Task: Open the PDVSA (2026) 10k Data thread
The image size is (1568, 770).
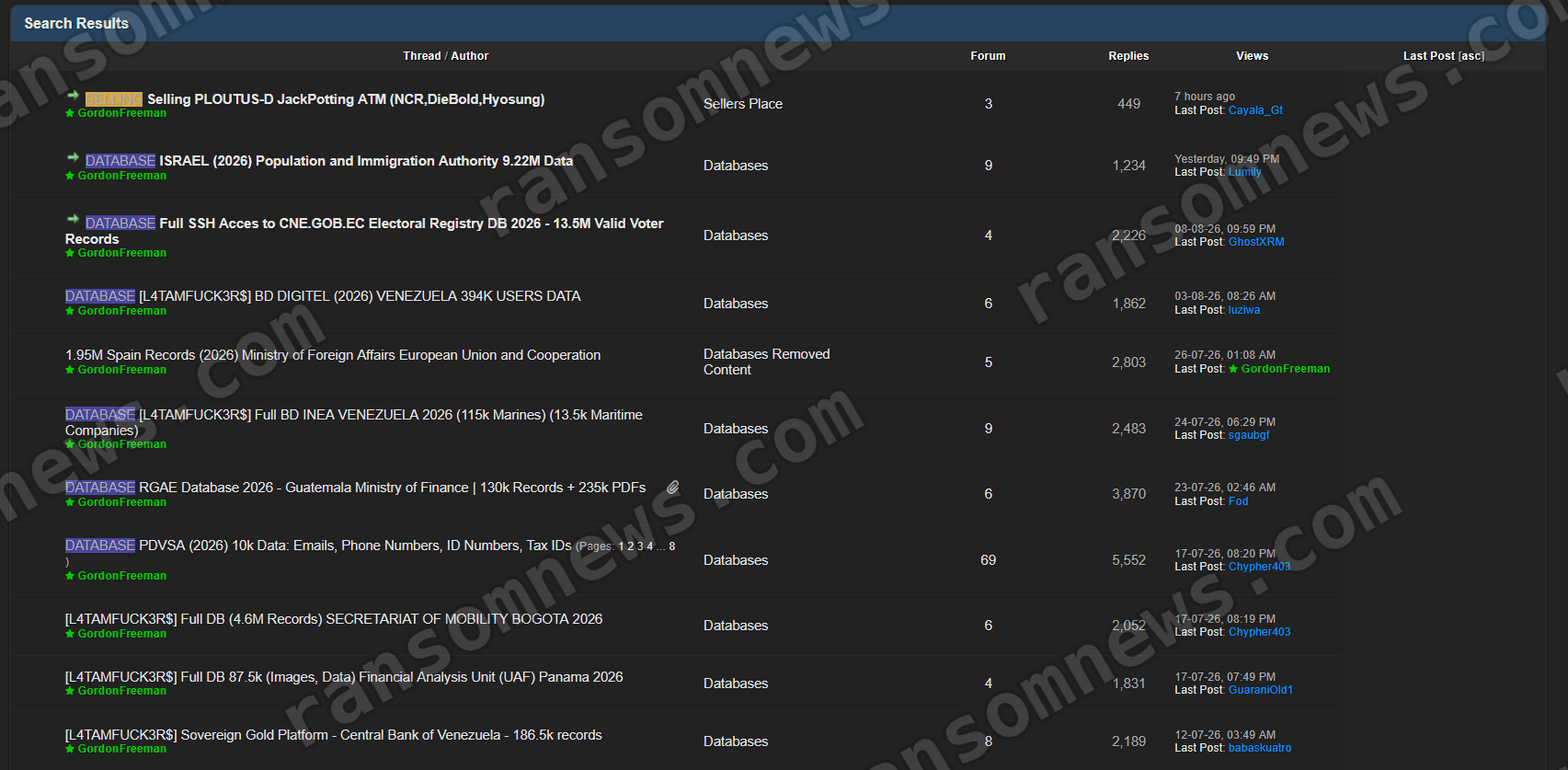Action: [x=355, y=546]
